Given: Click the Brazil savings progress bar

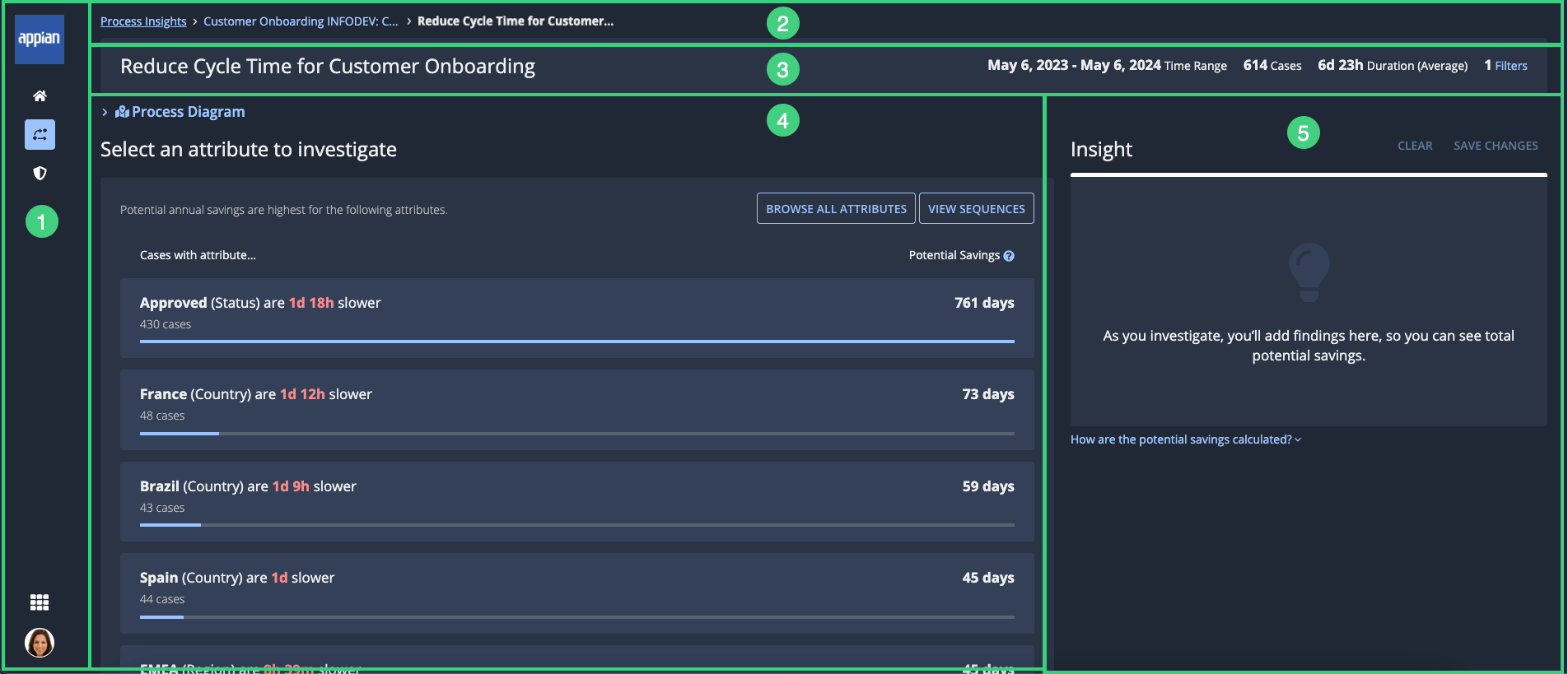Looking at the screenshot, I should point(576,525).
